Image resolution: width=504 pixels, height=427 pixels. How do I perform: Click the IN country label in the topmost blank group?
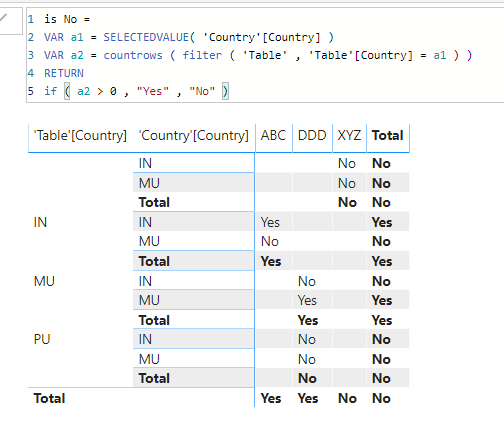pyautogui.click(x=145, y=163)
